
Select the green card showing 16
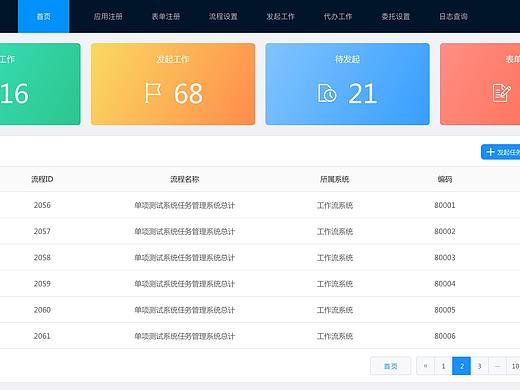pyautogui.click(x=40, y=84)
